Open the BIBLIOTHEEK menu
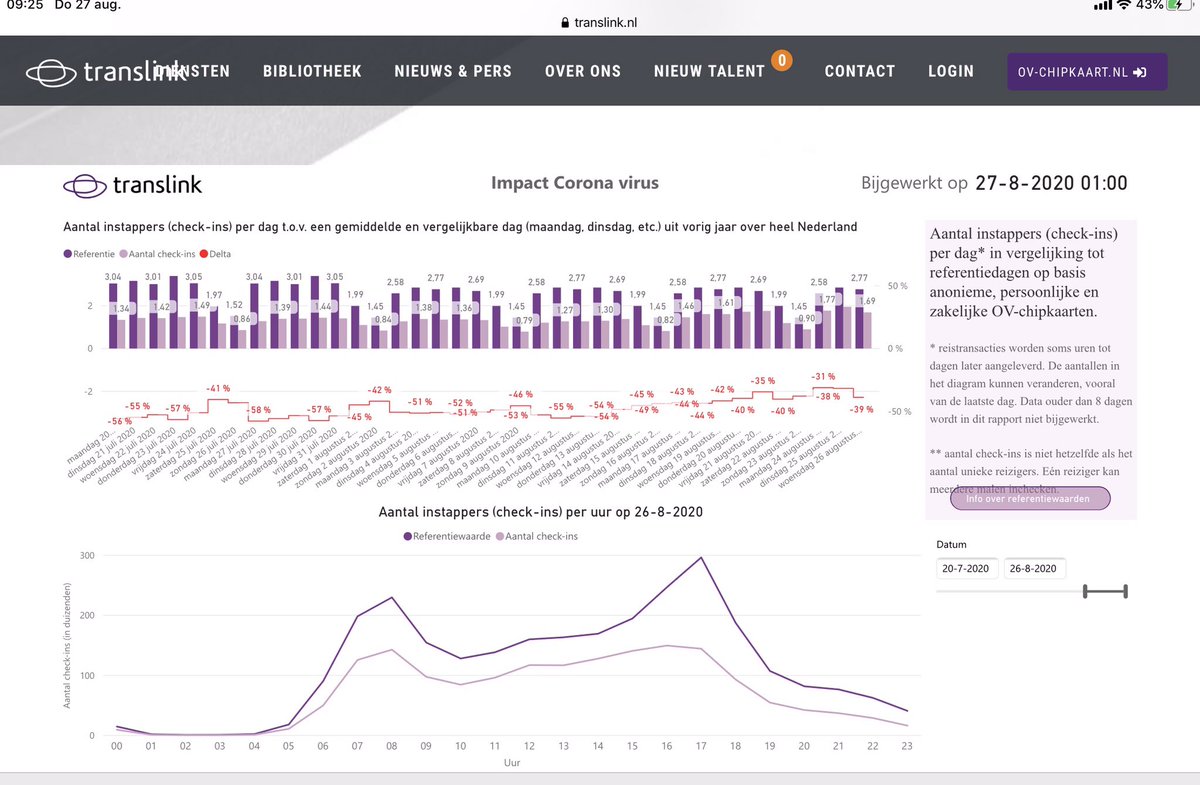 pyautogui.click(x=312, y=71)
